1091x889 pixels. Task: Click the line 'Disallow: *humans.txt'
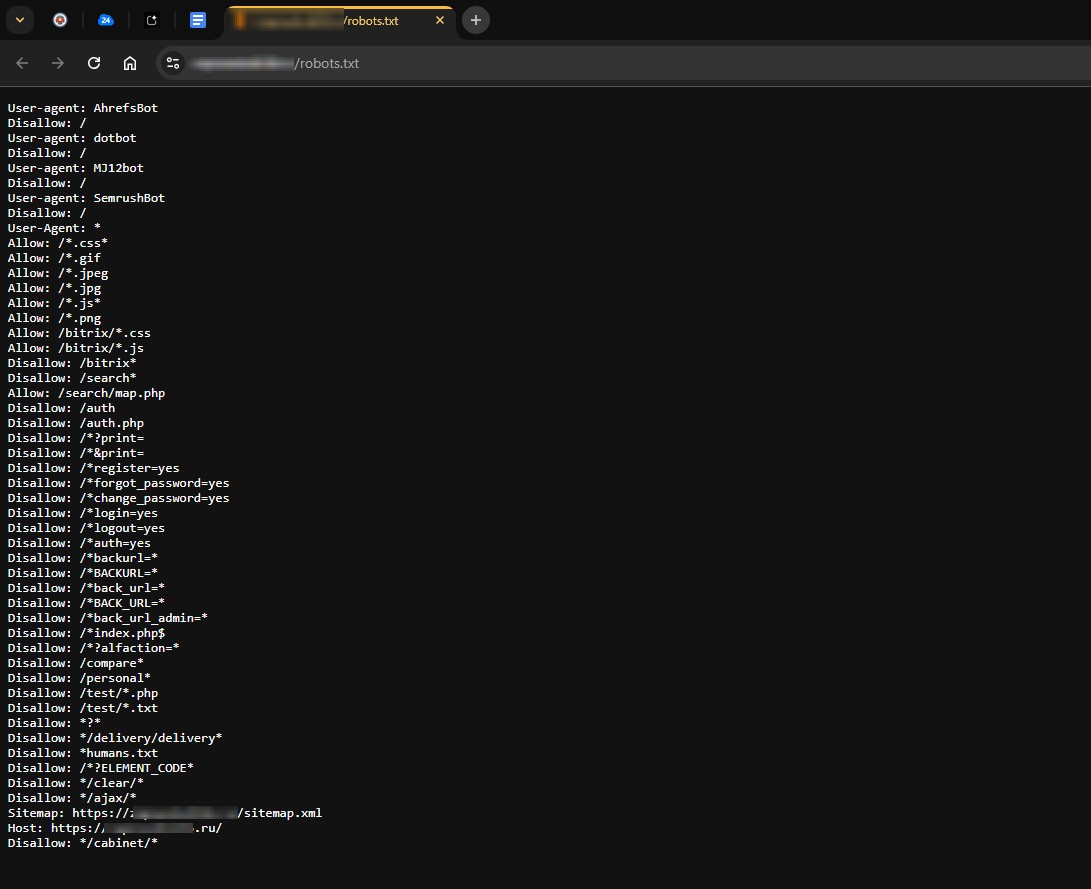pyautogui.click(x=83, y=753)
